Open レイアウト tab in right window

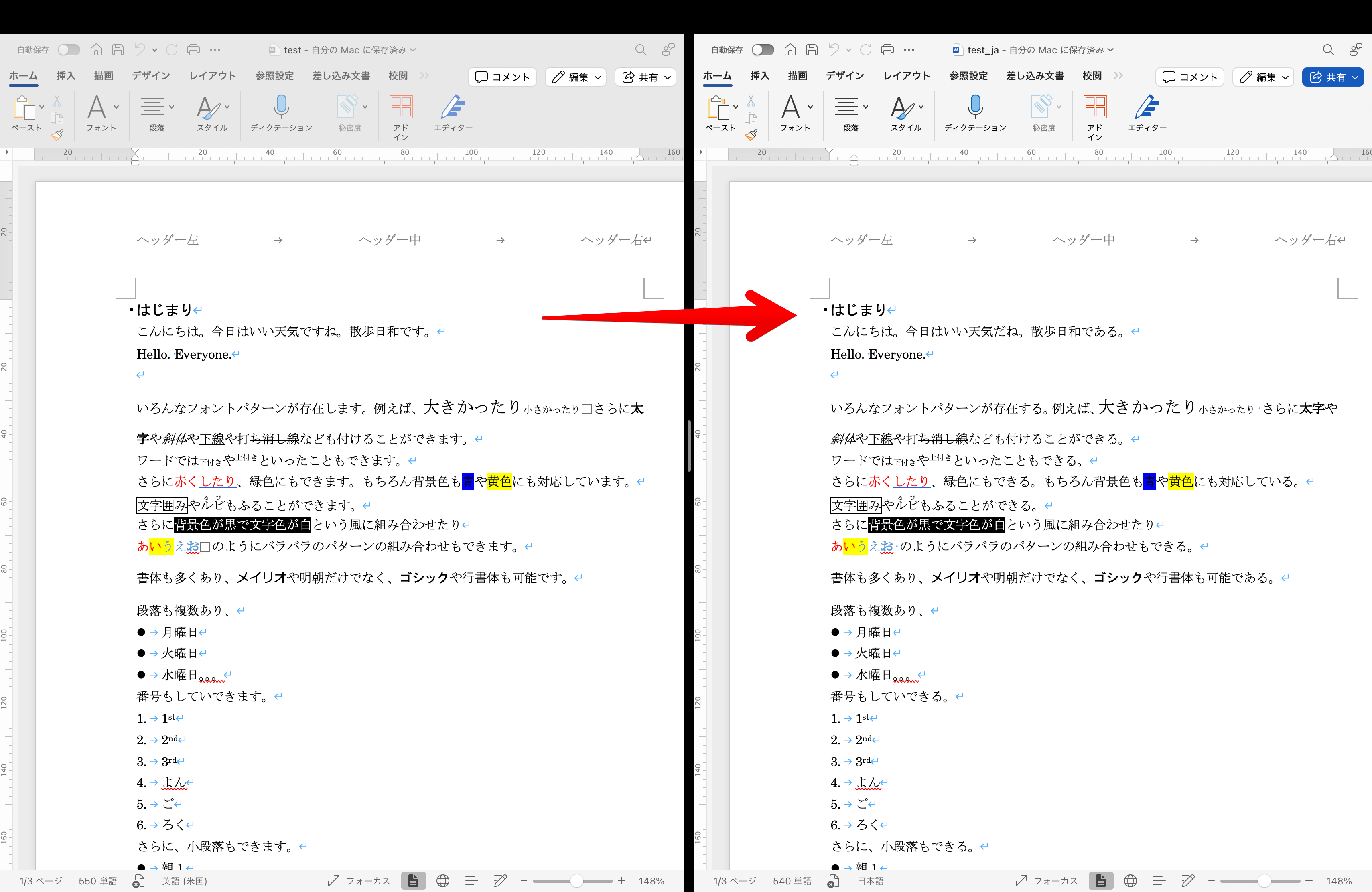click(x=906, y=76)
